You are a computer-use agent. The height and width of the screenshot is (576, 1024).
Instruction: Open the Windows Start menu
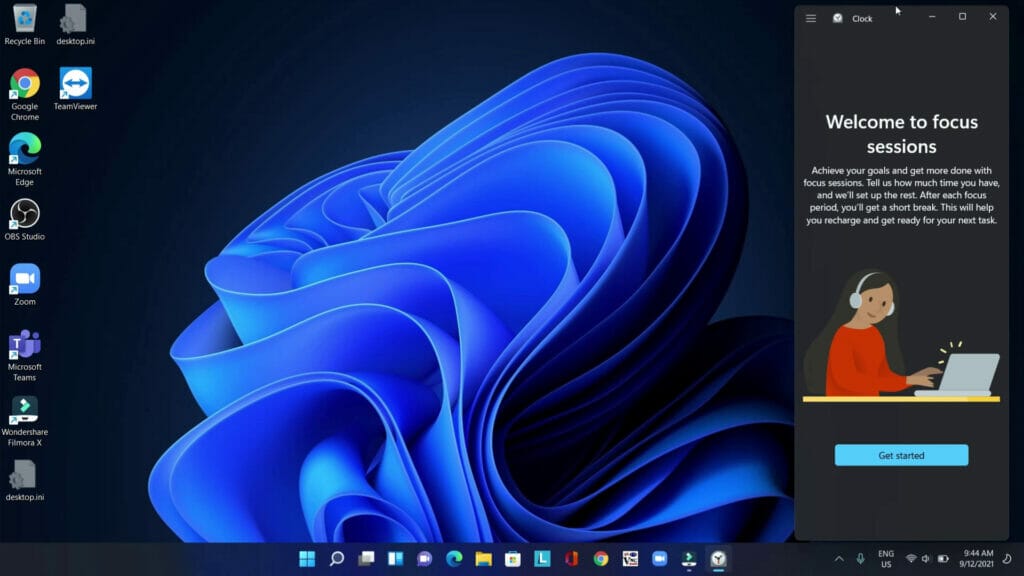coord(308,557)
